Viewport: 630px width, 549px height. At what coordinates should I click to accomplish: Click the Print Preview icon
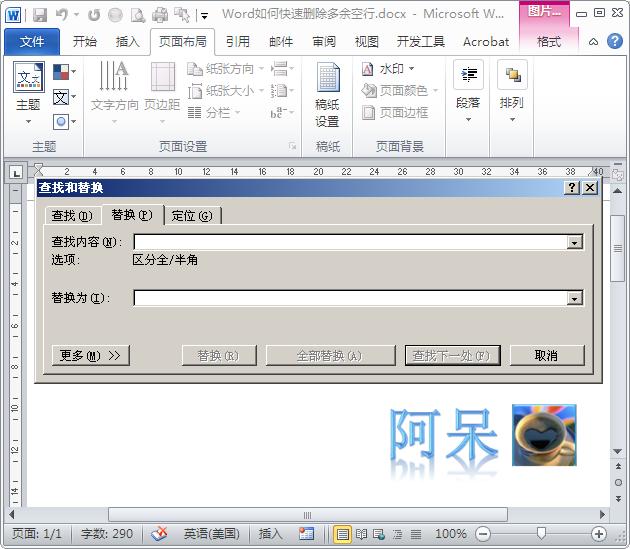click(x=138, y=15)
